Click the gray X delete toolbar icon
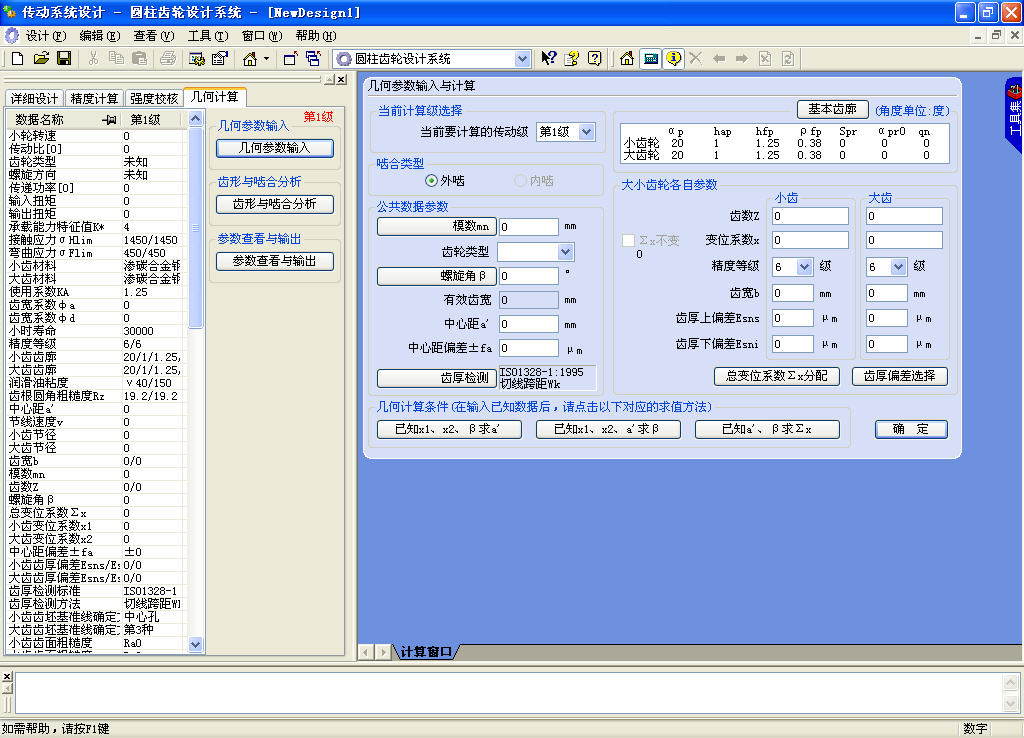 tap(696, 59)
